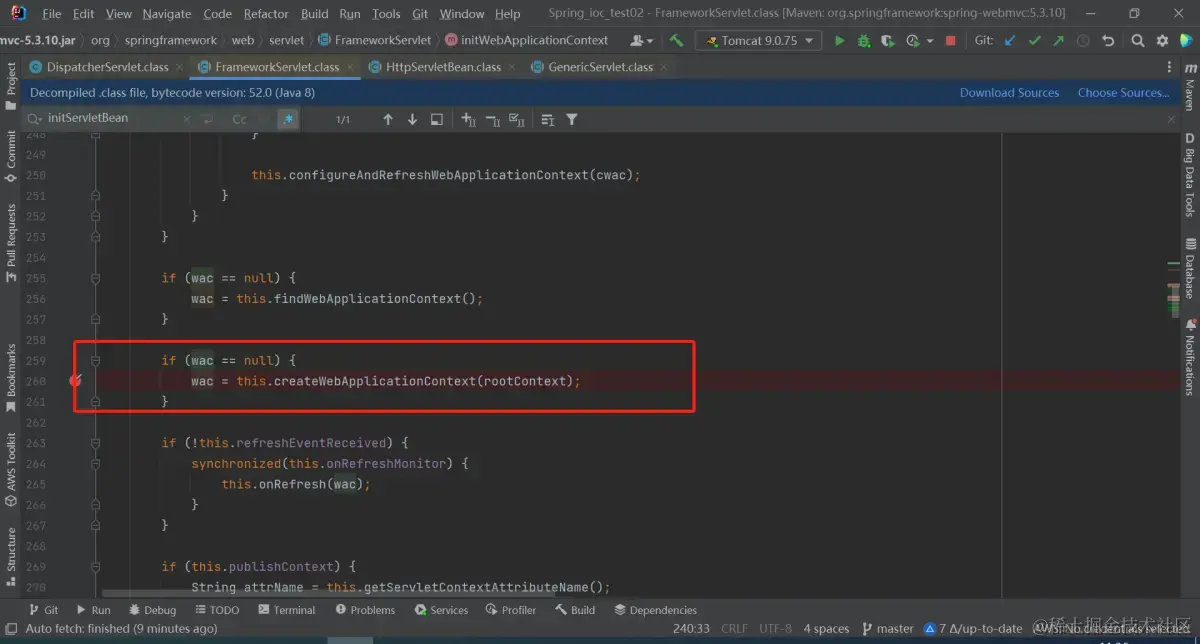Open the Tools menu

coord(386,14)
